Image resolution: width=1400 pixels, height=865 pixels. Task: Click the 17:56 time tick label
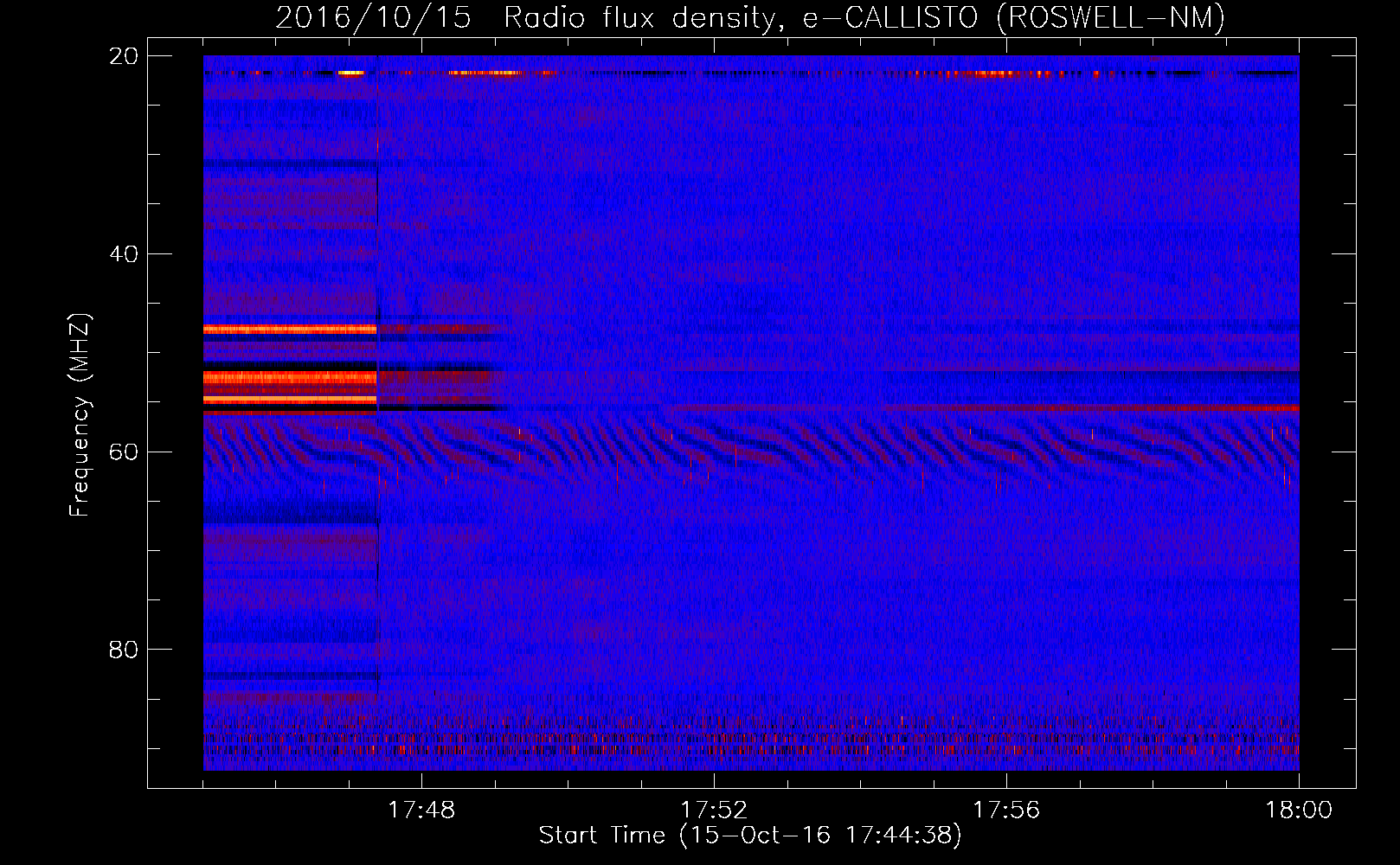pos(1006,811)
